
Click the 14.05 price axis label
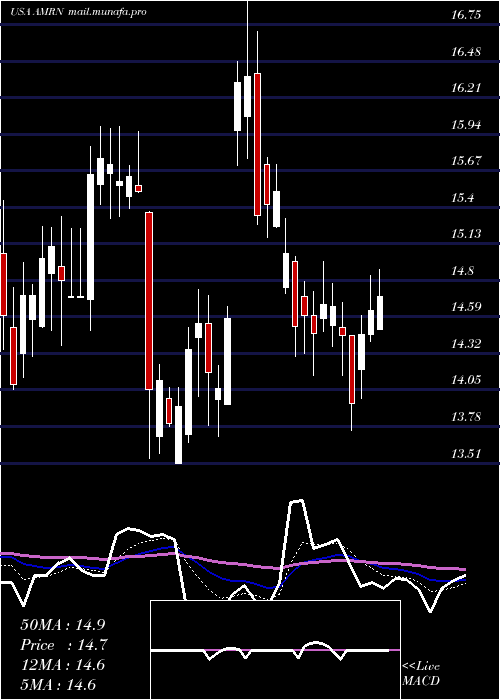[466, 379]
